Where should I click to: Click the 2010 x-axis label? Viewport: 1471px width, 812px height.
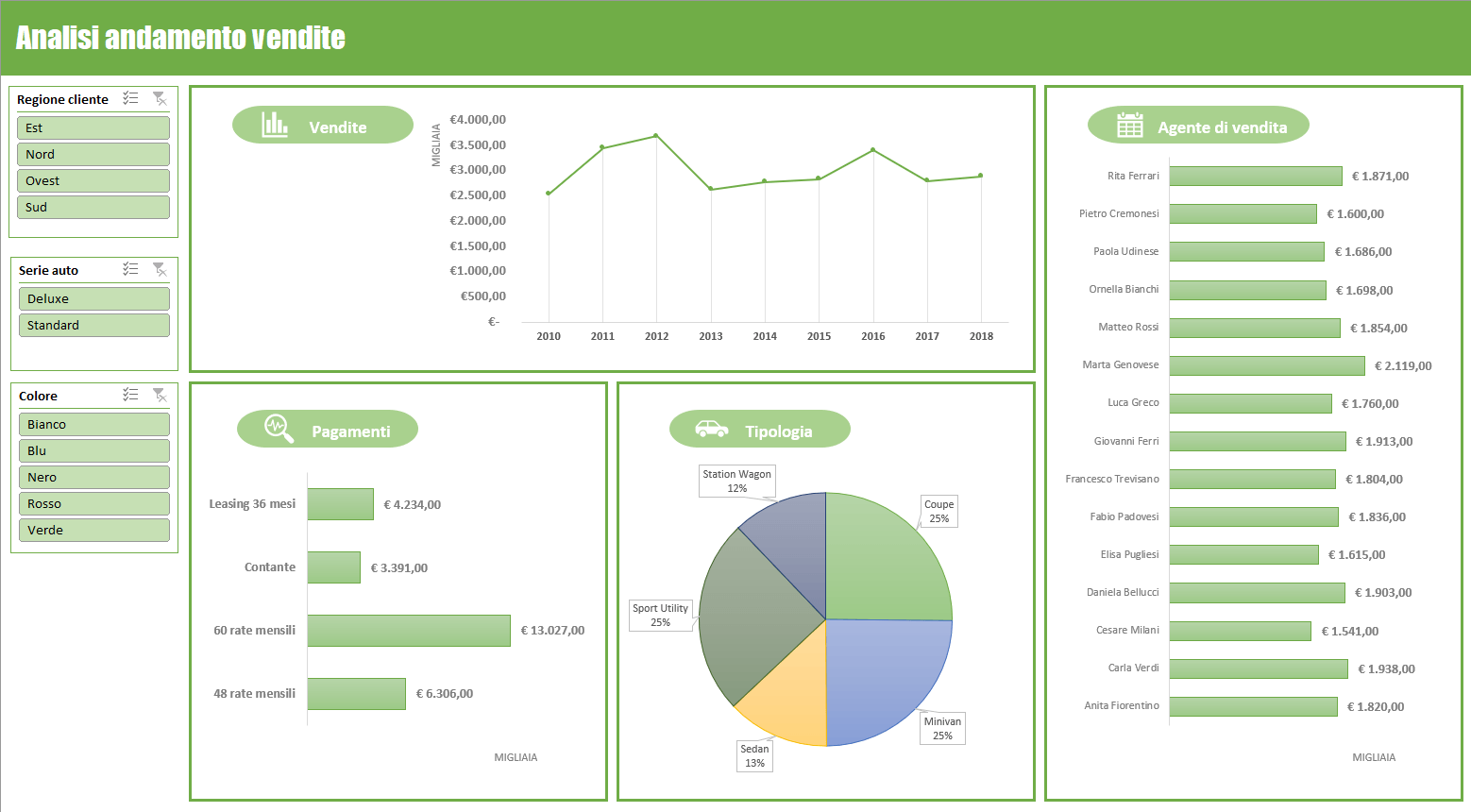[549, 336]
